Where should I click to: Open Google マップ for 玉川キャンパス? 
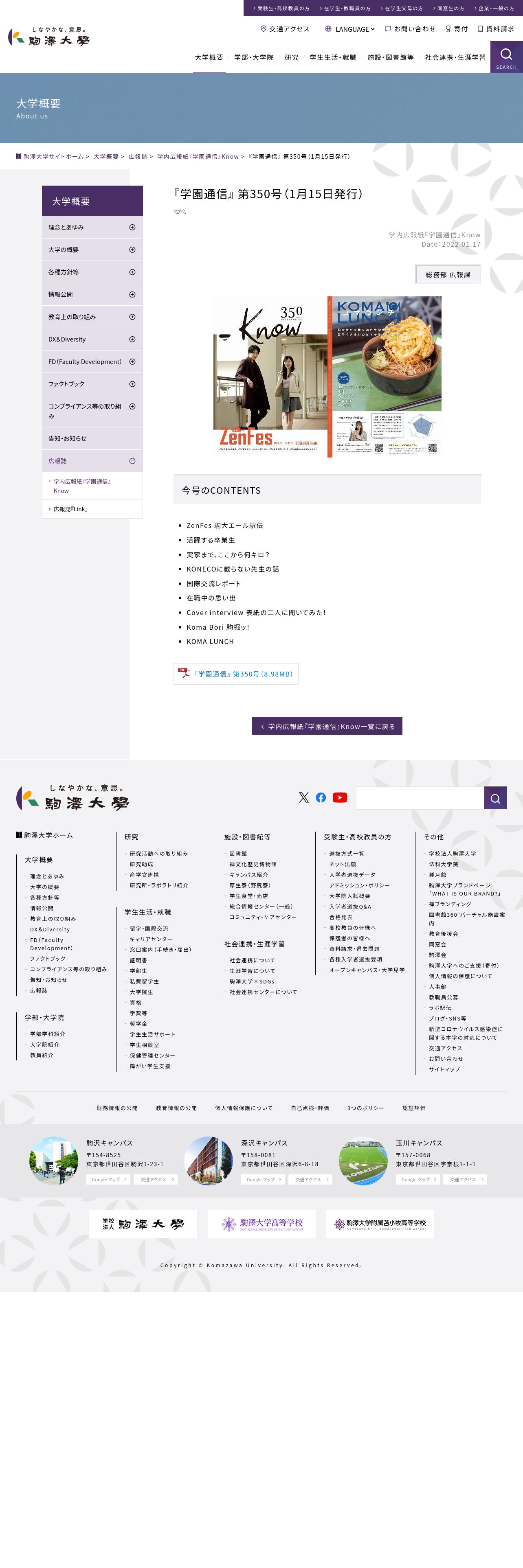418,1179
